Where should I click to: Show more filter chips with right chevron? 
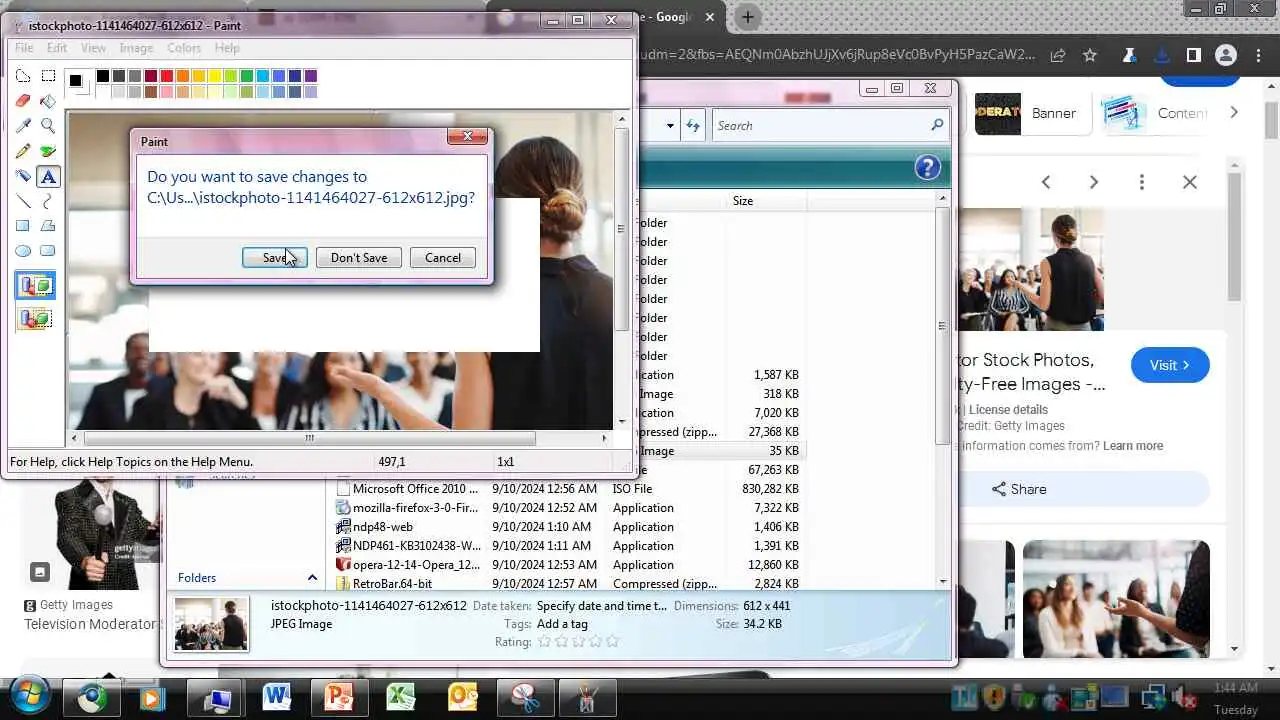(1234, 113)
